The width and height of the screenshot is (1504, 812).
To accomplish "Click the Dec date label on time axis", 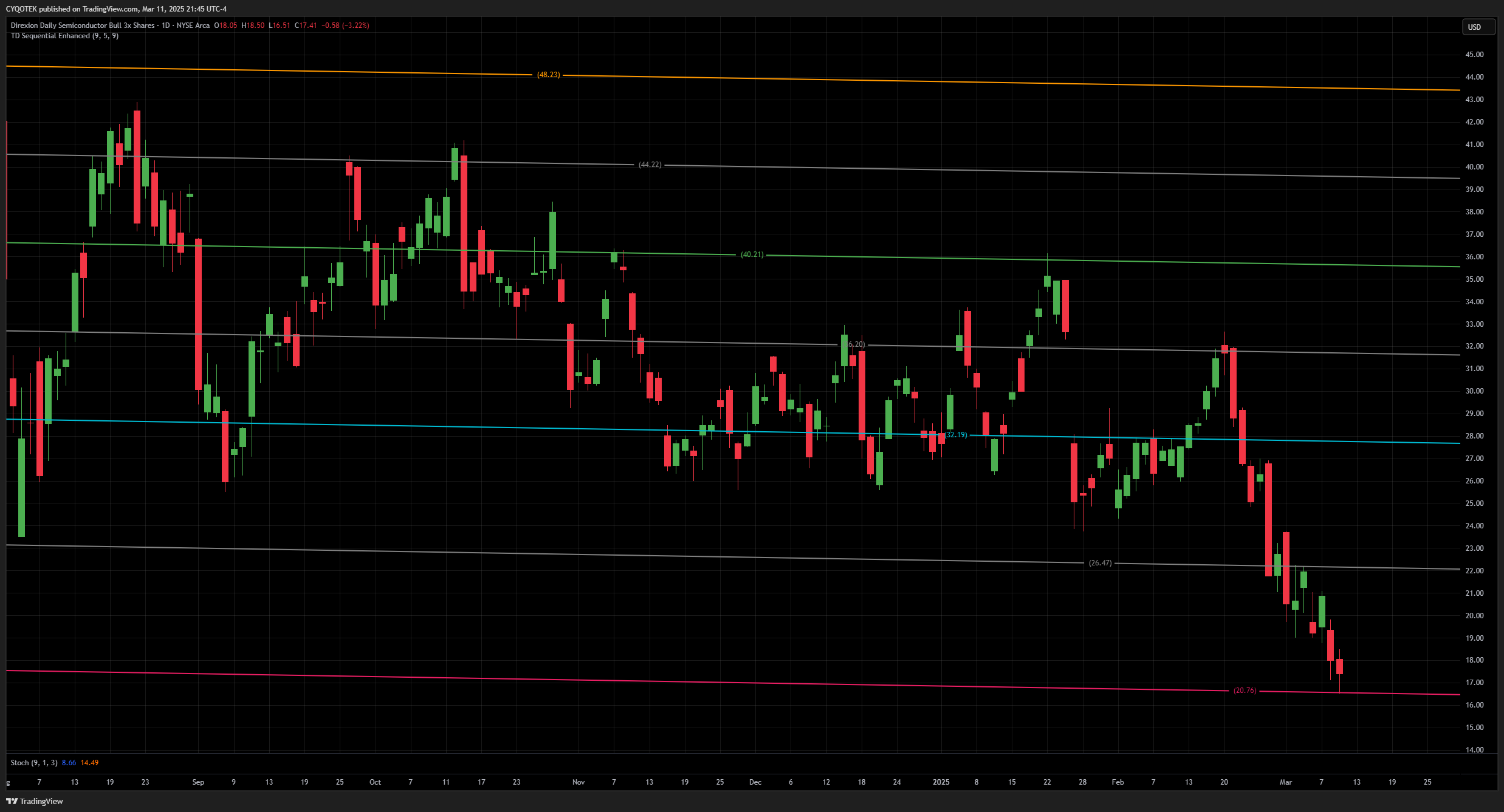I will coord(755,782).
